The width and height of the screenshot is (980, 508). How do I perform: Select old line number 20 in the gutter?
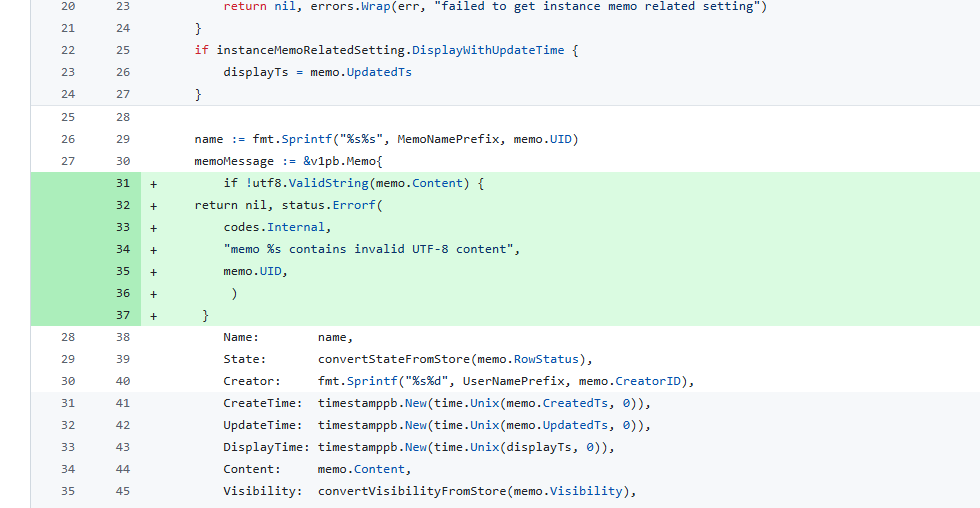(68, 6)
